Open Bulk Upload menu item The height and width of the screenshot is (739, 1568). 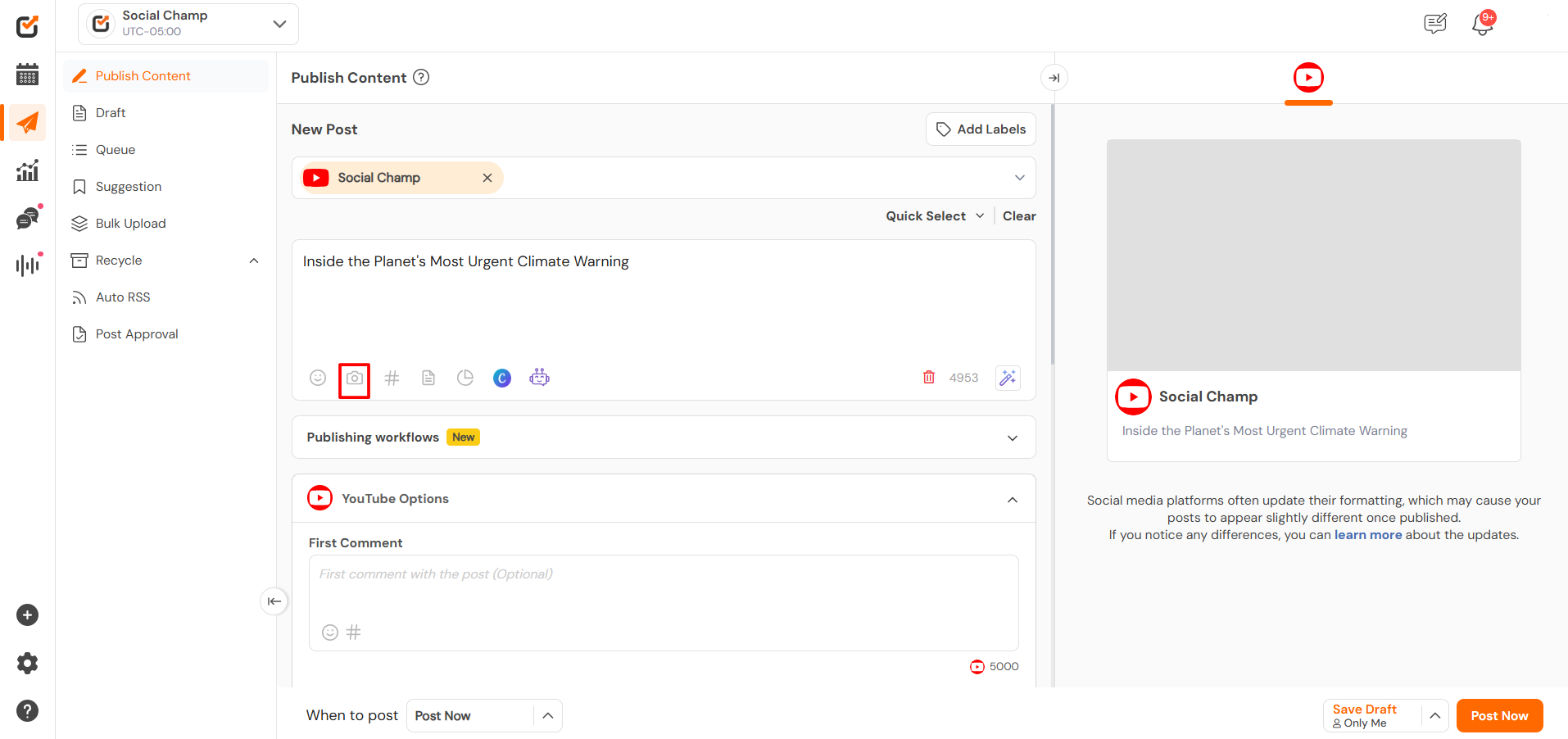130,224
